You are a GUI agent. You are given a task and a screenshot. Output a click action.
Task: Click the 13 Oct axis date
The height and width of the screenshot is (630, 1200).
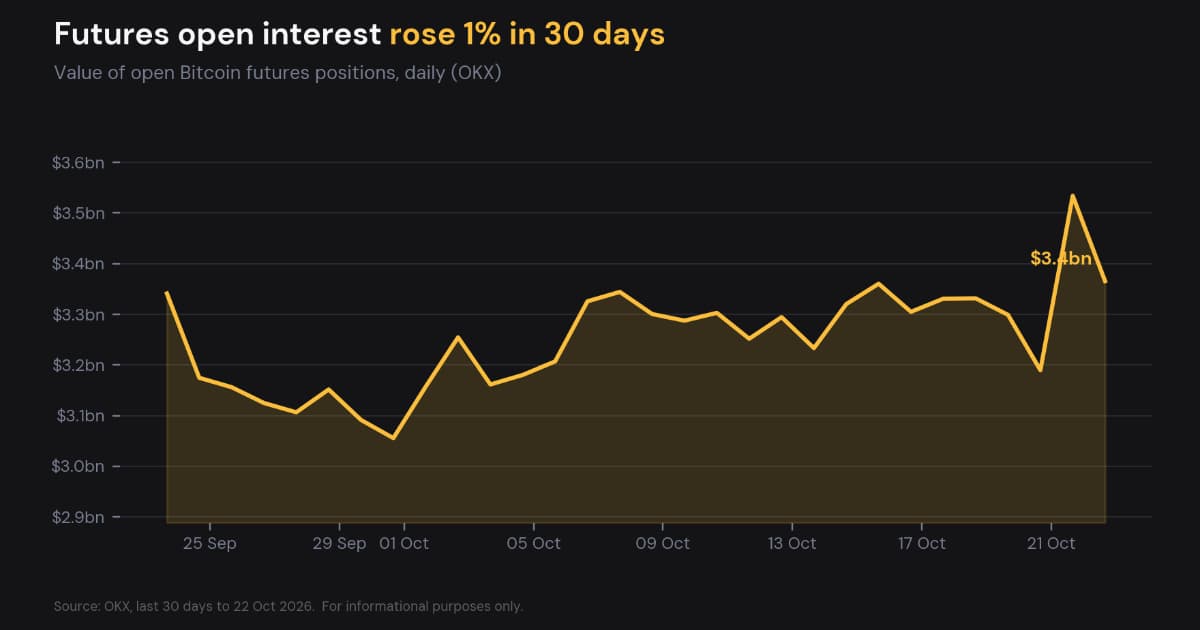pyautogui.click(x=792, y=544)
